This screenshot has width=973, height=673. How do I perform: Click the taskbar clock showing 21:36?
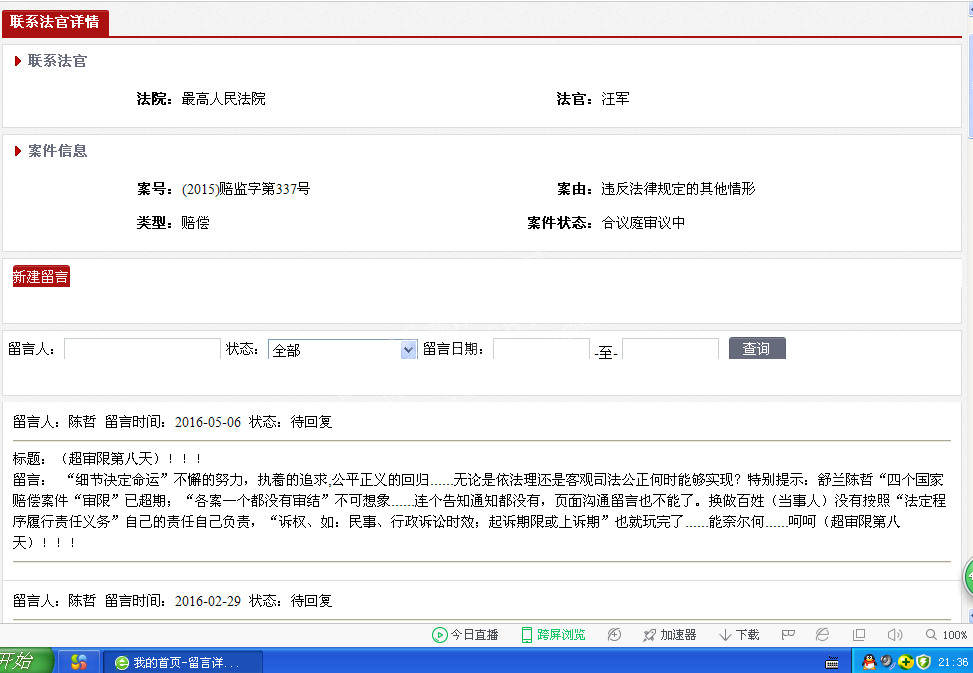coord(953,662)
